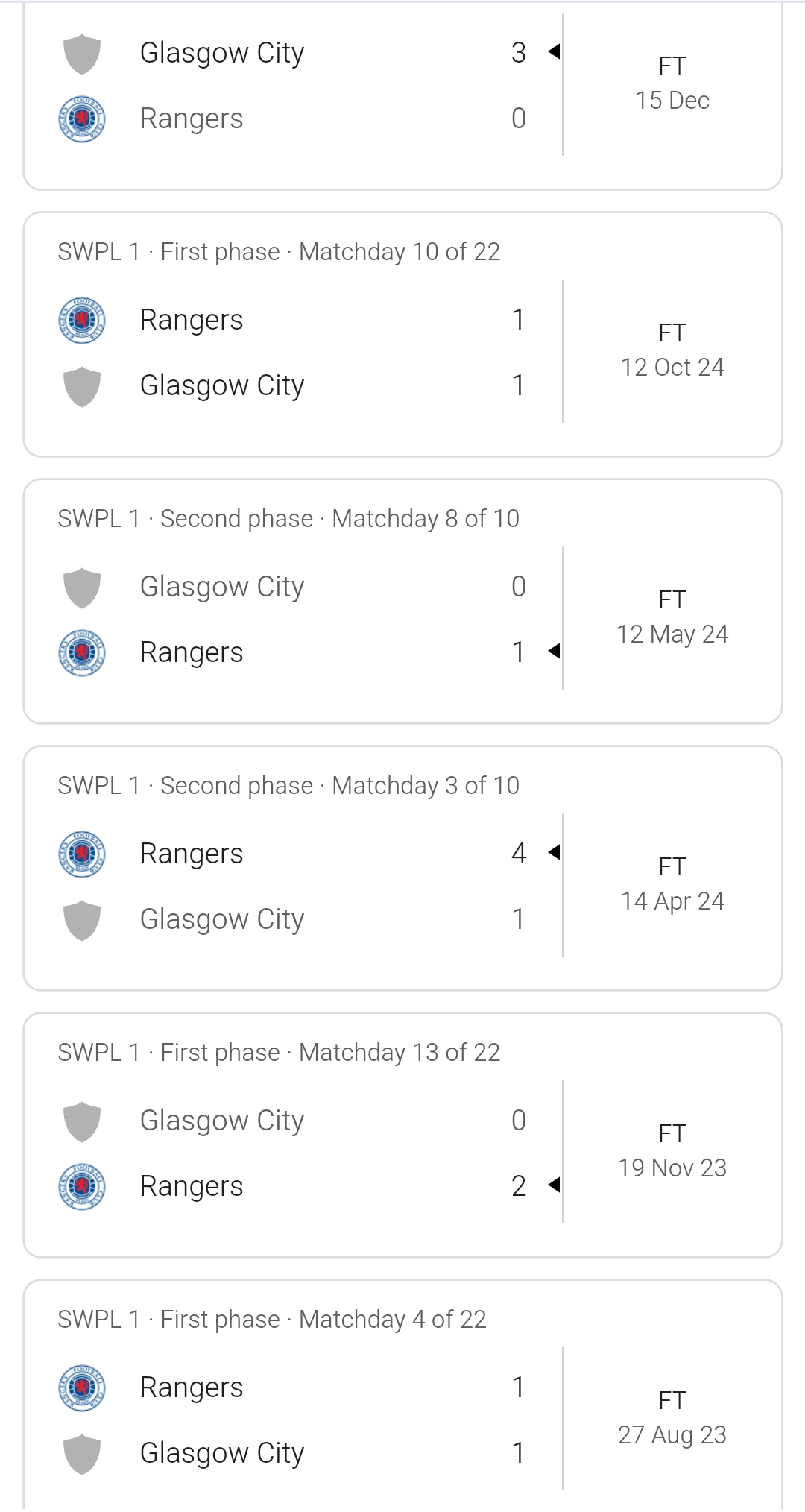This screenshot has width=805, height=1512.
Task: Click Glasgow City's shield in the 15 Dec match
Action: 82,54
